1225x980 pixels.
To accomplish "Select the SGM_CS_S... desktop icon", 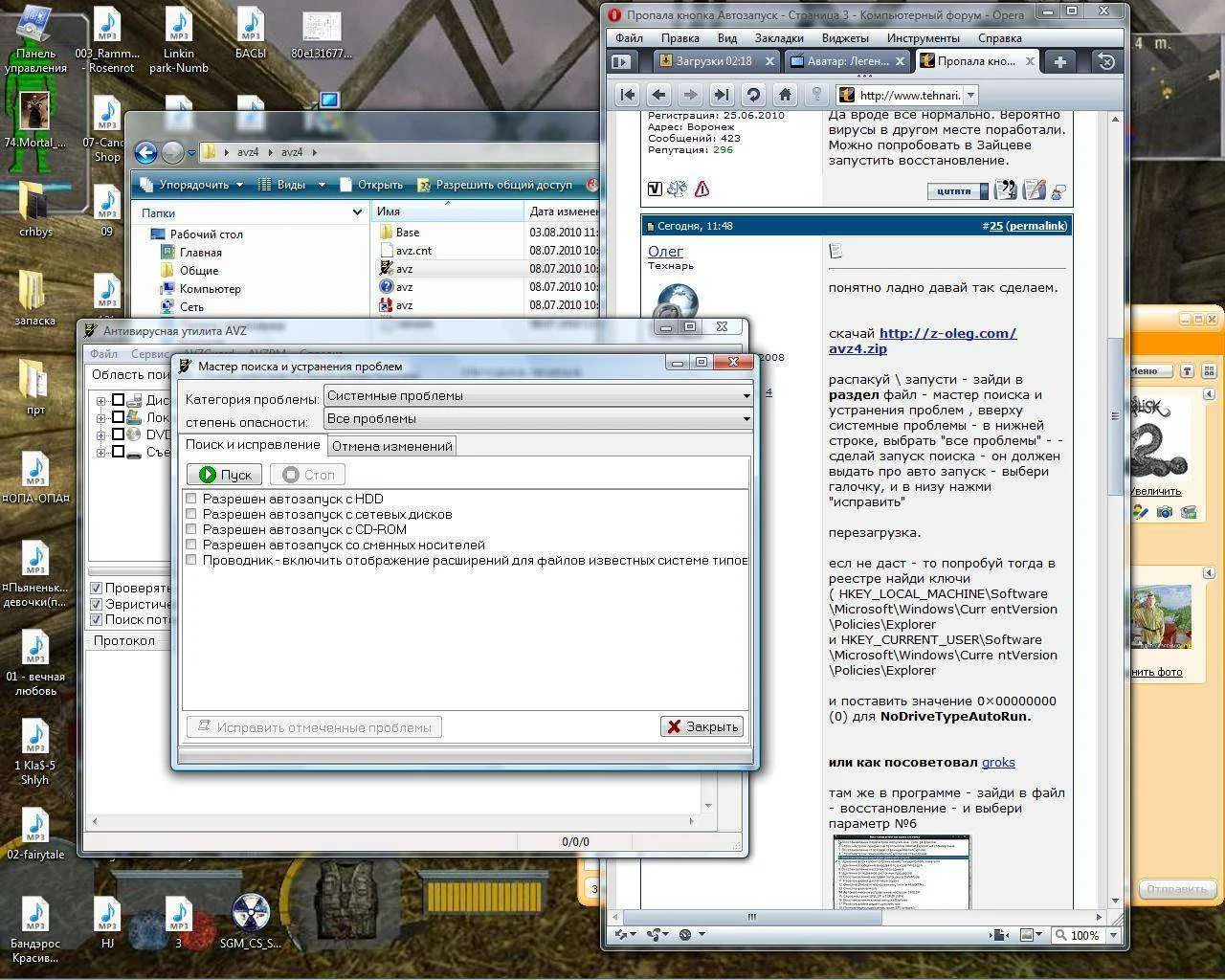I will tap(251, 923).
